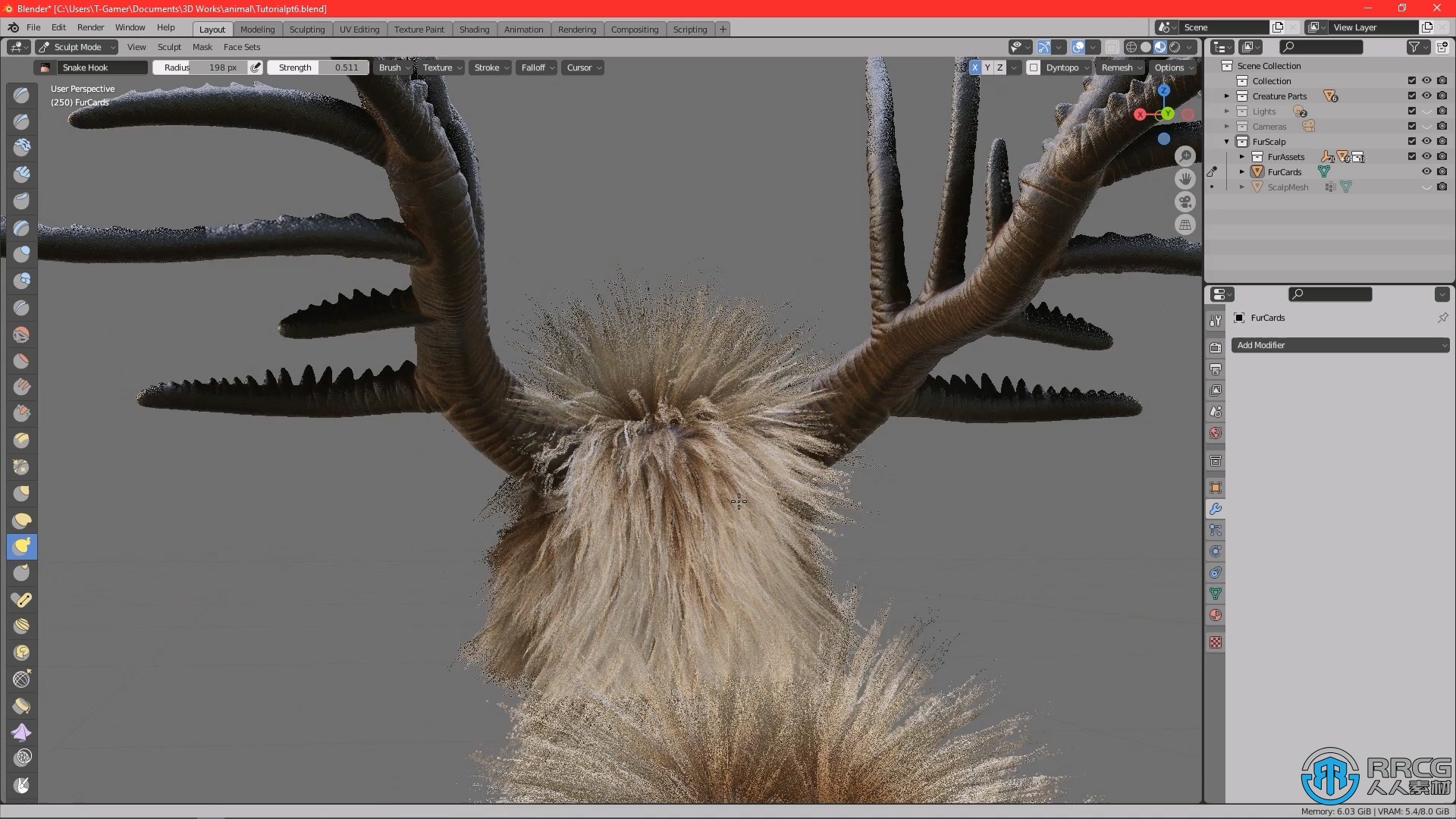This screenshot has width=1456, height=819.
Task: Open the Output properties tab
Action: tap(1216, 369)
